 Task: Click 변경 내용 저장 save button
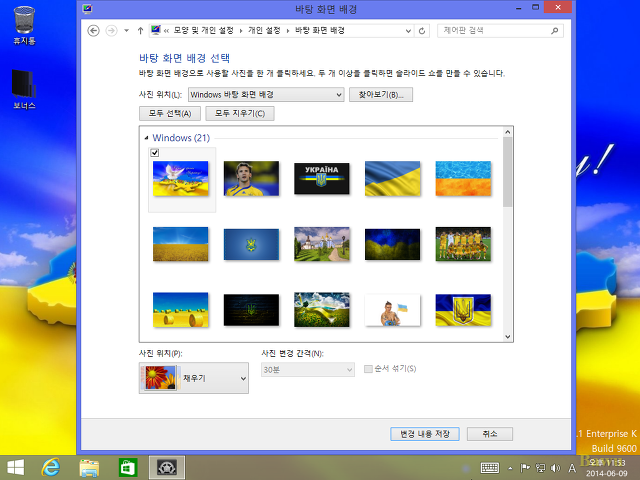pos(425,434)
